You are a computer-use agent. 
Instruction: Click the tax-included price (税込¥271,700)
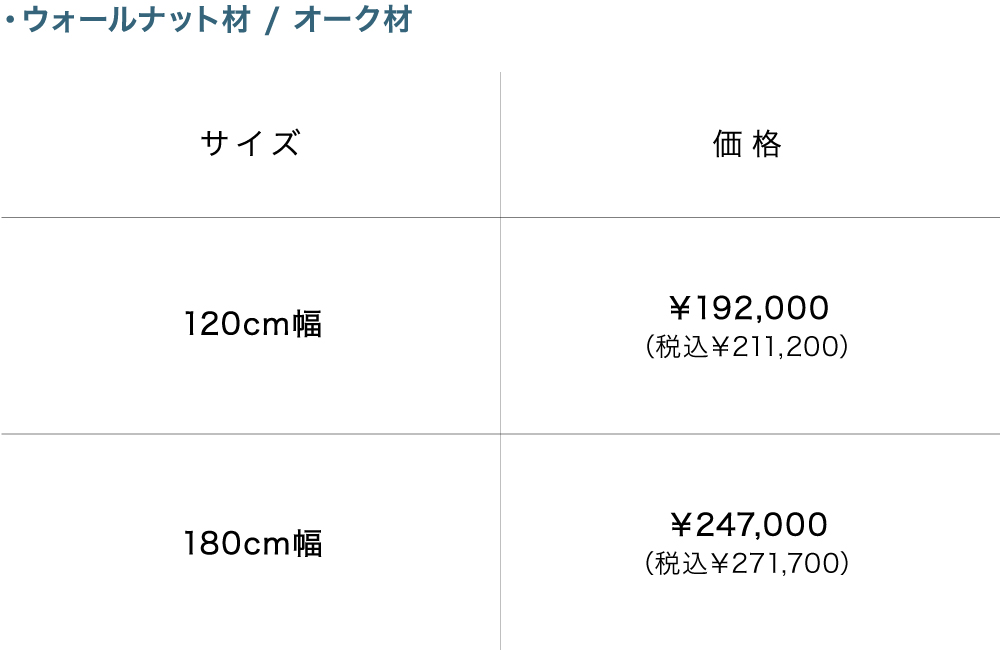748,564
